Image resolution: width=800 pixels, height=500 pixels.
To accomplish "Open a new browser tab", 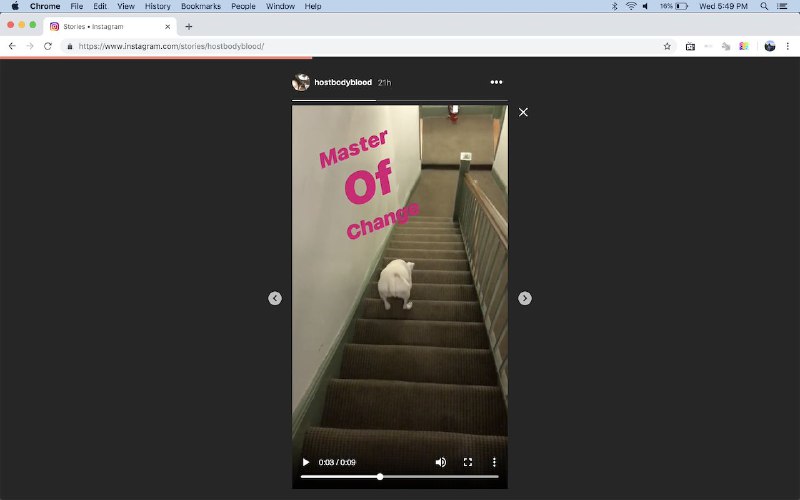I will point(189,27).
